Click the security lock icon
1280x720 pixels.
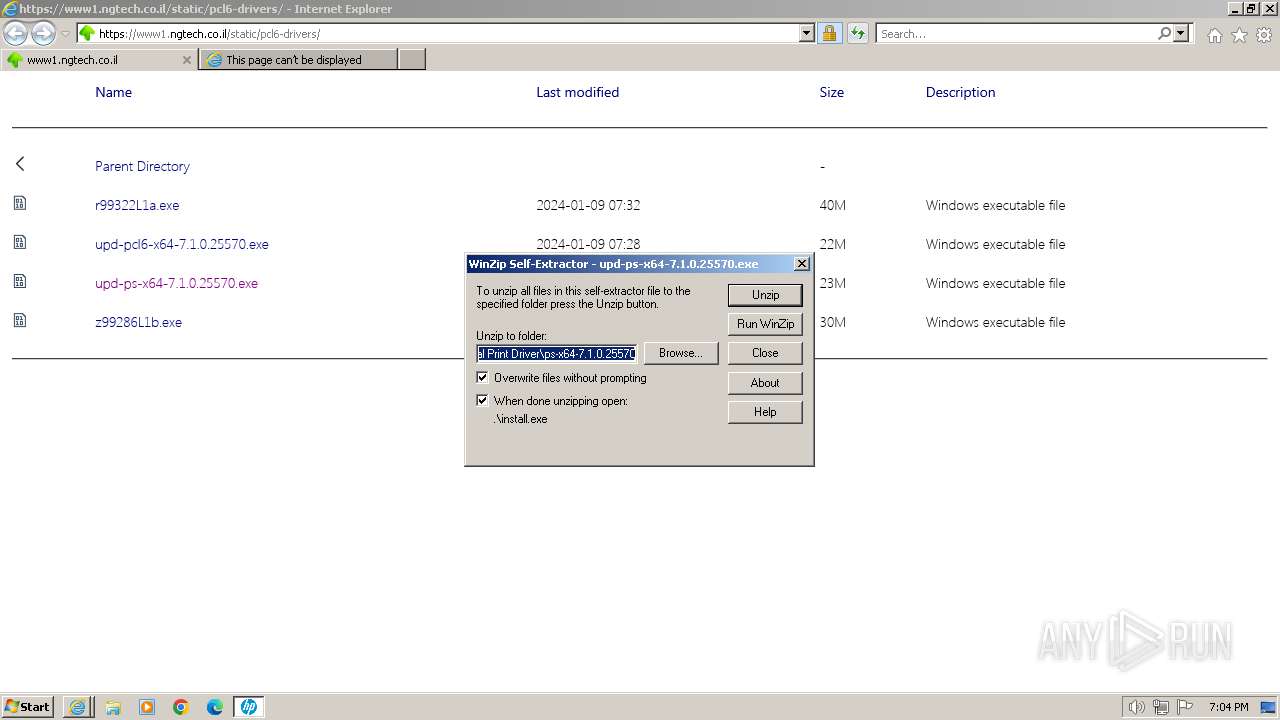(829, 33)
